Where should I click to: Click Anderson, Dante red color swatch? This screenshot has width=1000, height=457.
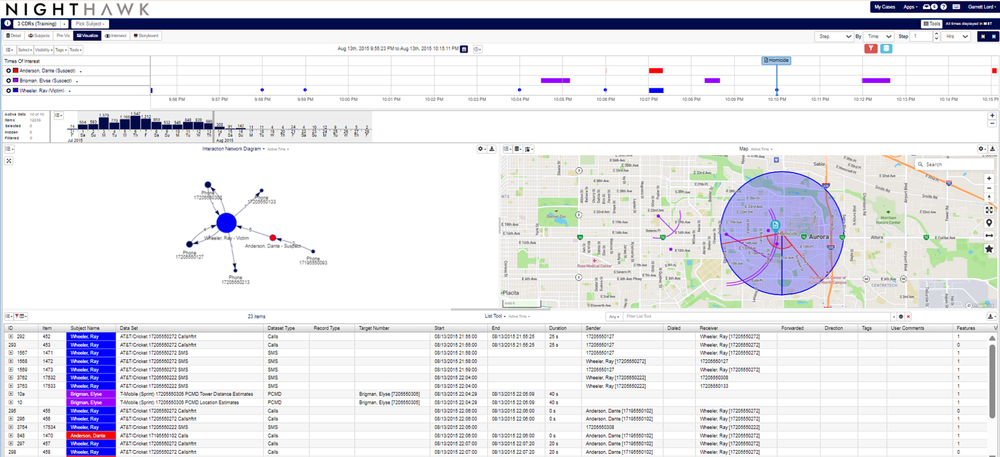pyautogui.click(x=15, y=71)
